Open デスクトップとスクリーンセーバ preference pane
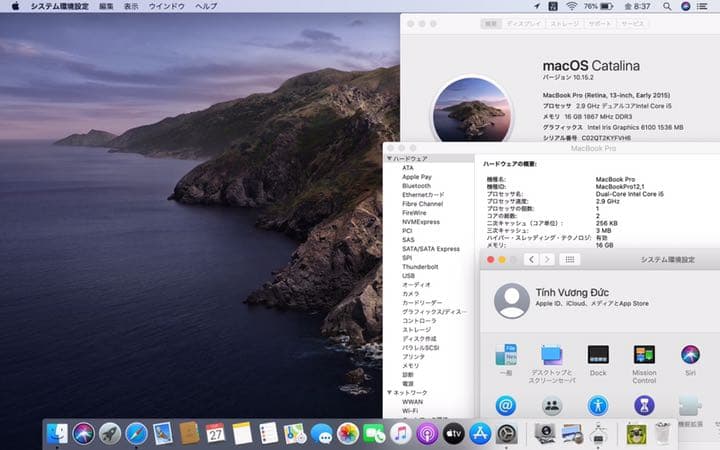Image resolution: width=720 pixels, height=450 pixels. [x=551, y=364]
